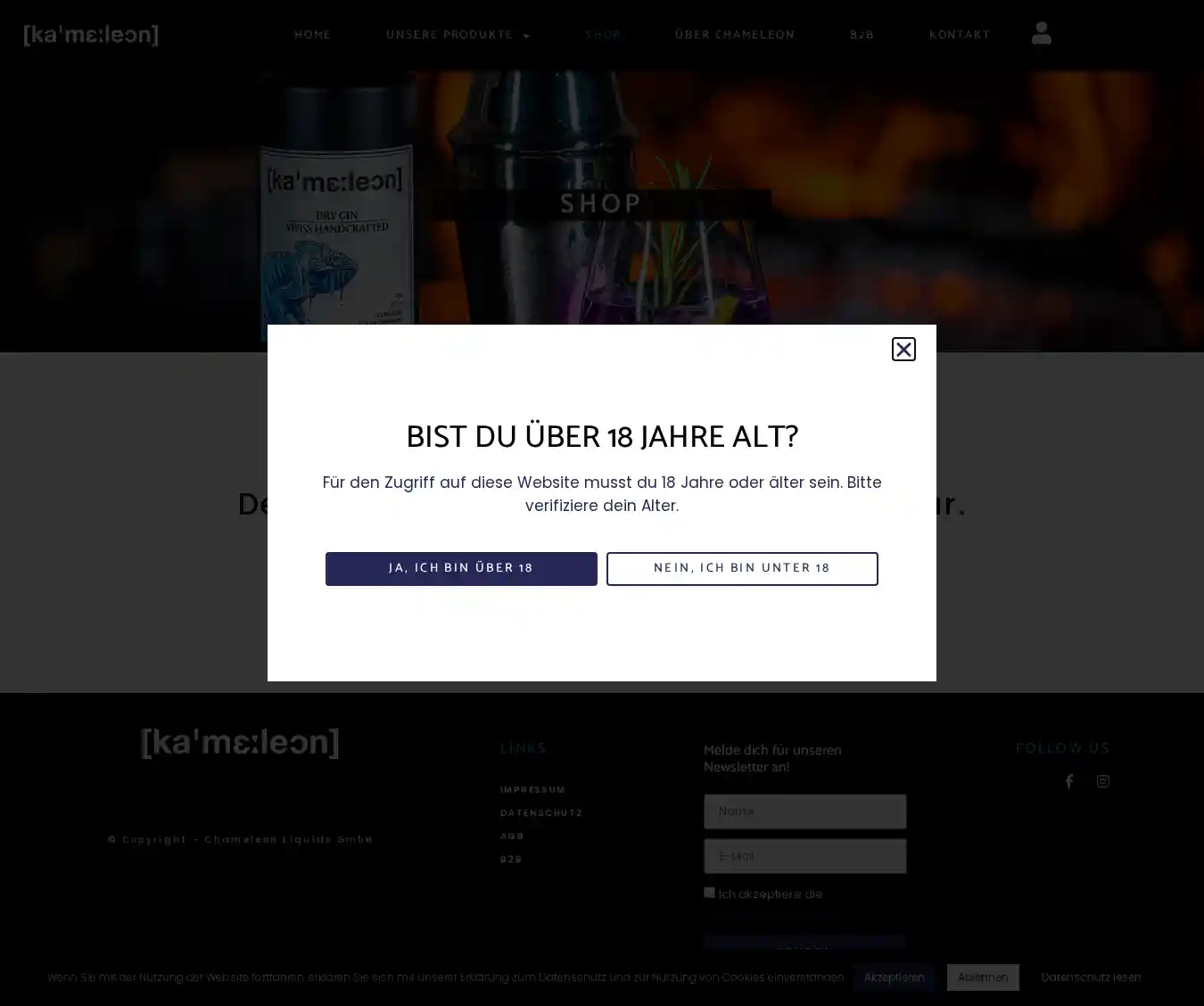Image resolution: width=1204 pixels, height=1006 pixels.
Task: Click the newsletter Name input field
Action: (x=804, y=812)
